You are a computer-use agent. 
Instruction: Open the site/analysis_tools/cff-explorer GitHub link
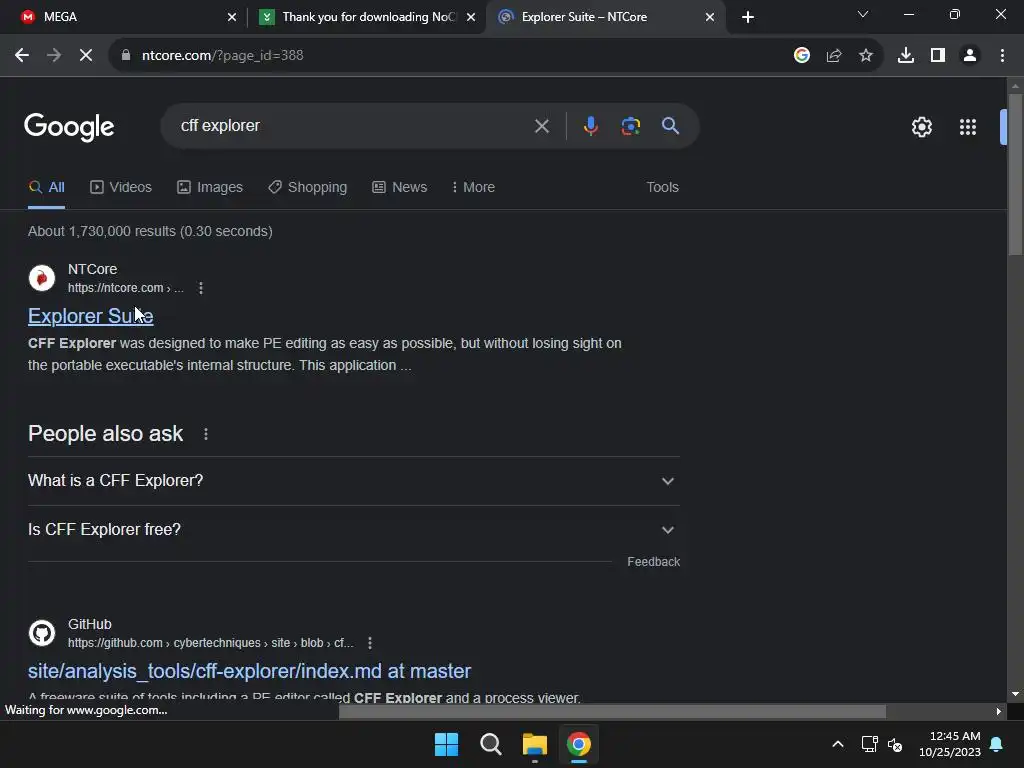pyautogui.click(x=249, y=671)
